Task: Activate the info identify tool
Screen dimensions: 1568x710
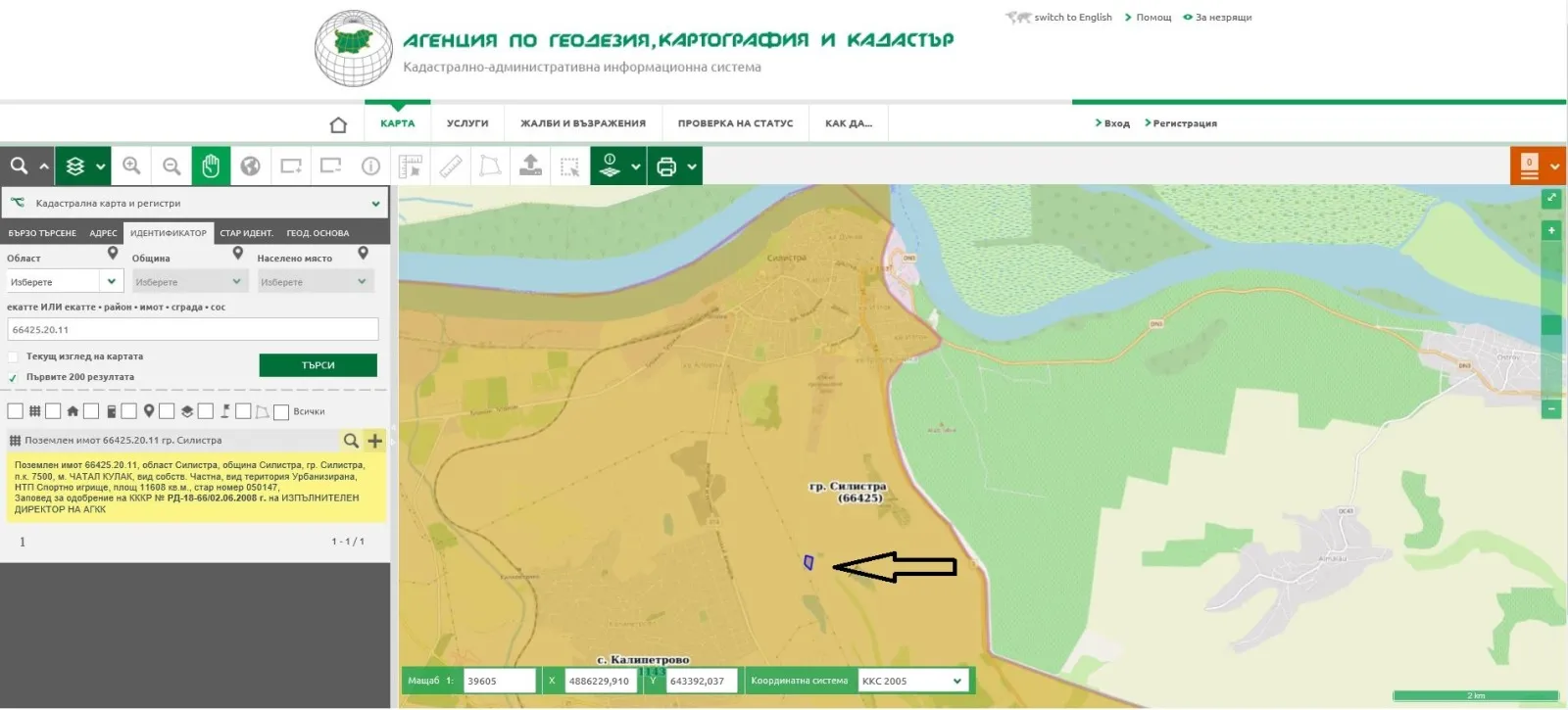Action: point(370,166)
